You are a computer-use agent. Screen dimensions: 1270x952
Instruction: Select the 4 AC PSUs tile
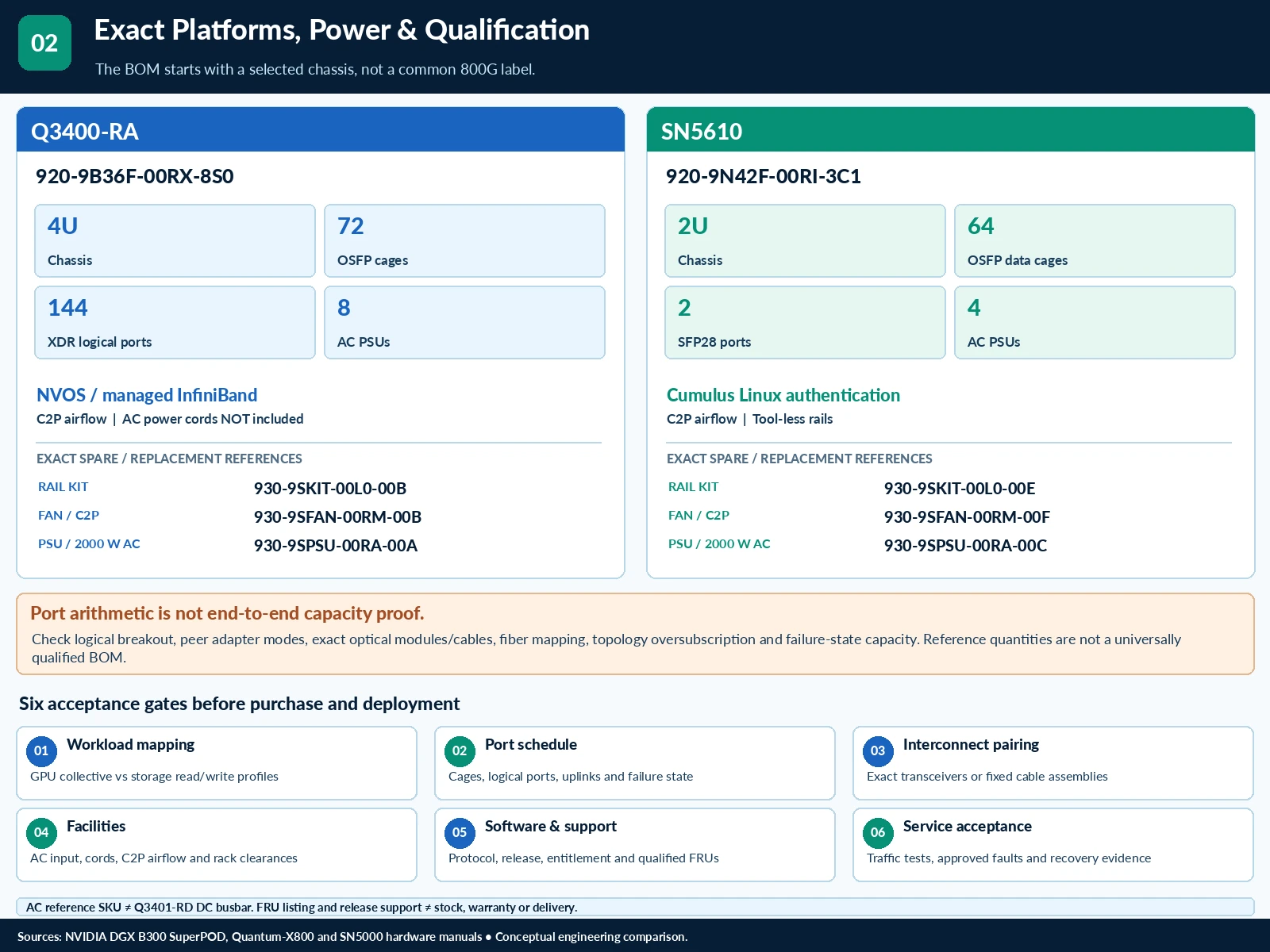[x=1095, y=323]
